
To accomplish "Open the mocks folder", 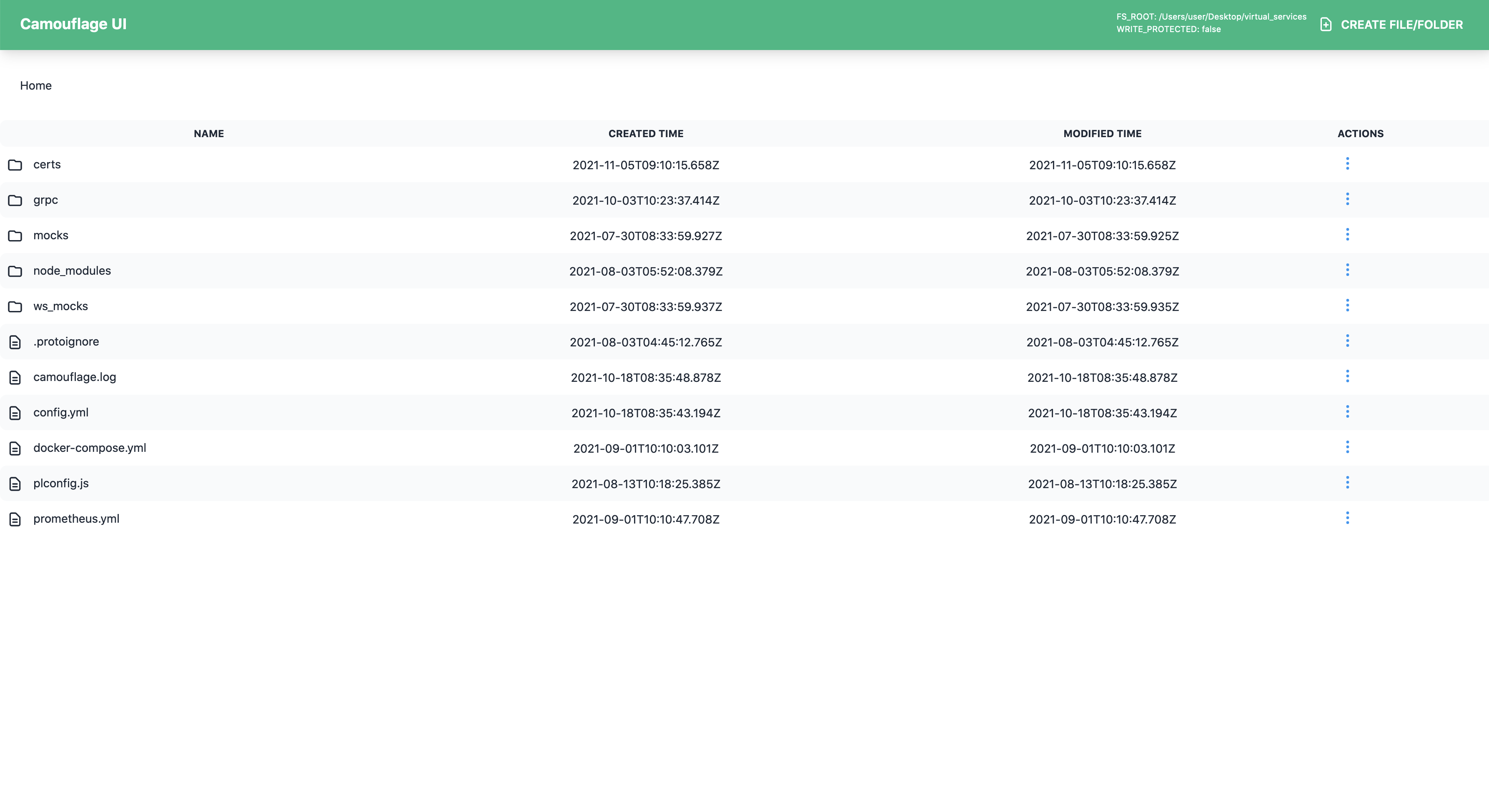I will [51, 235].
